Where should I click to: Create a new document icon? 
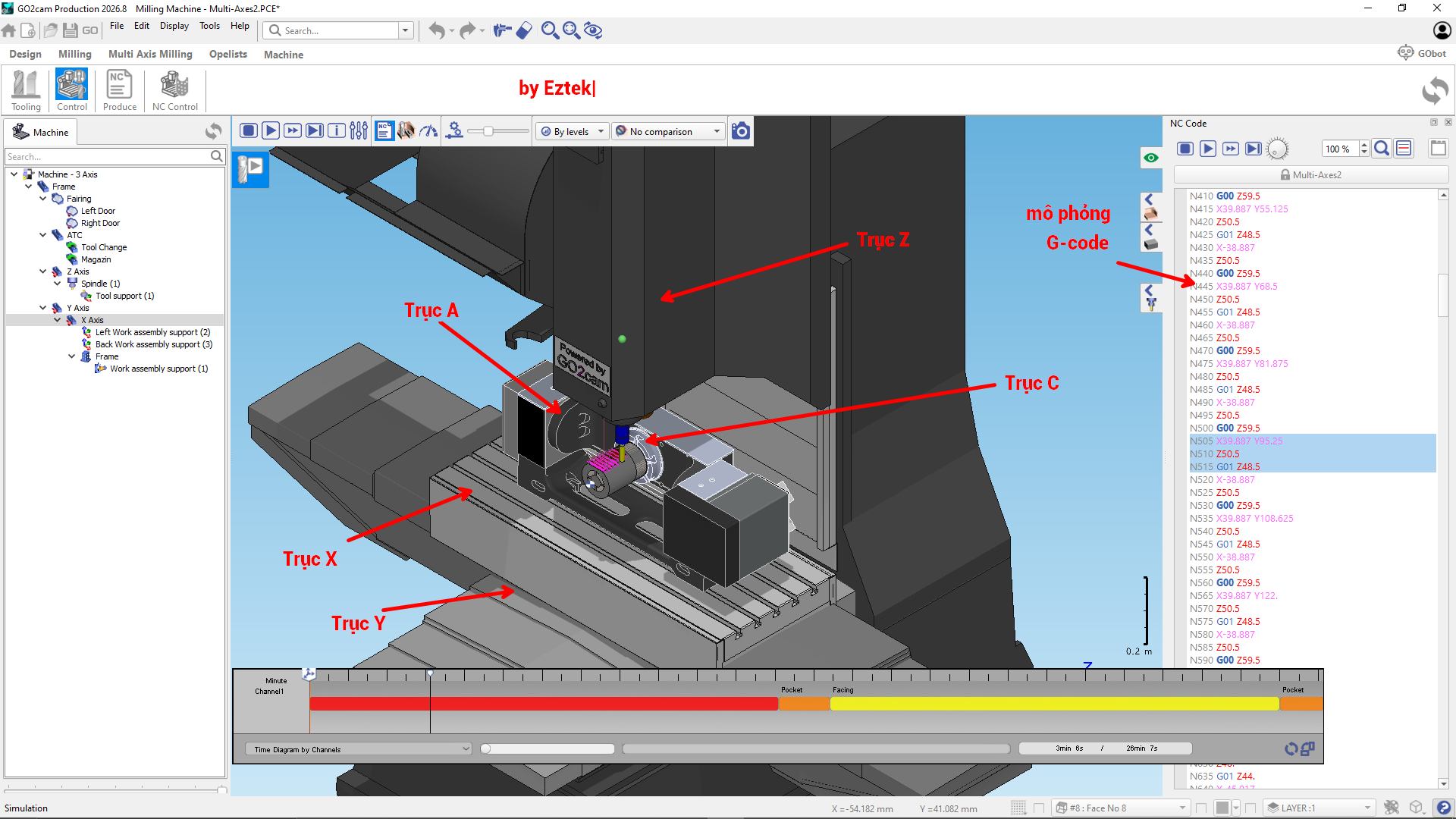point(28,30)
